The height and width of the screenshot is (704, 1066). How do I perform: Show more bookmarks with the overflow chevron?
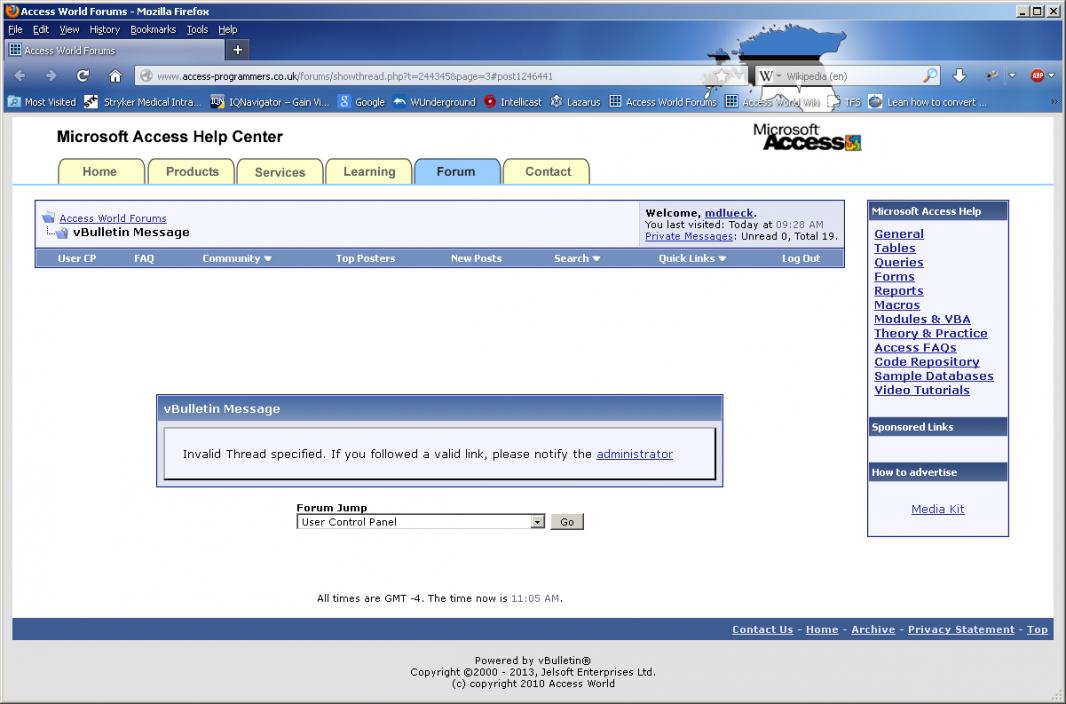(1054, 102)
